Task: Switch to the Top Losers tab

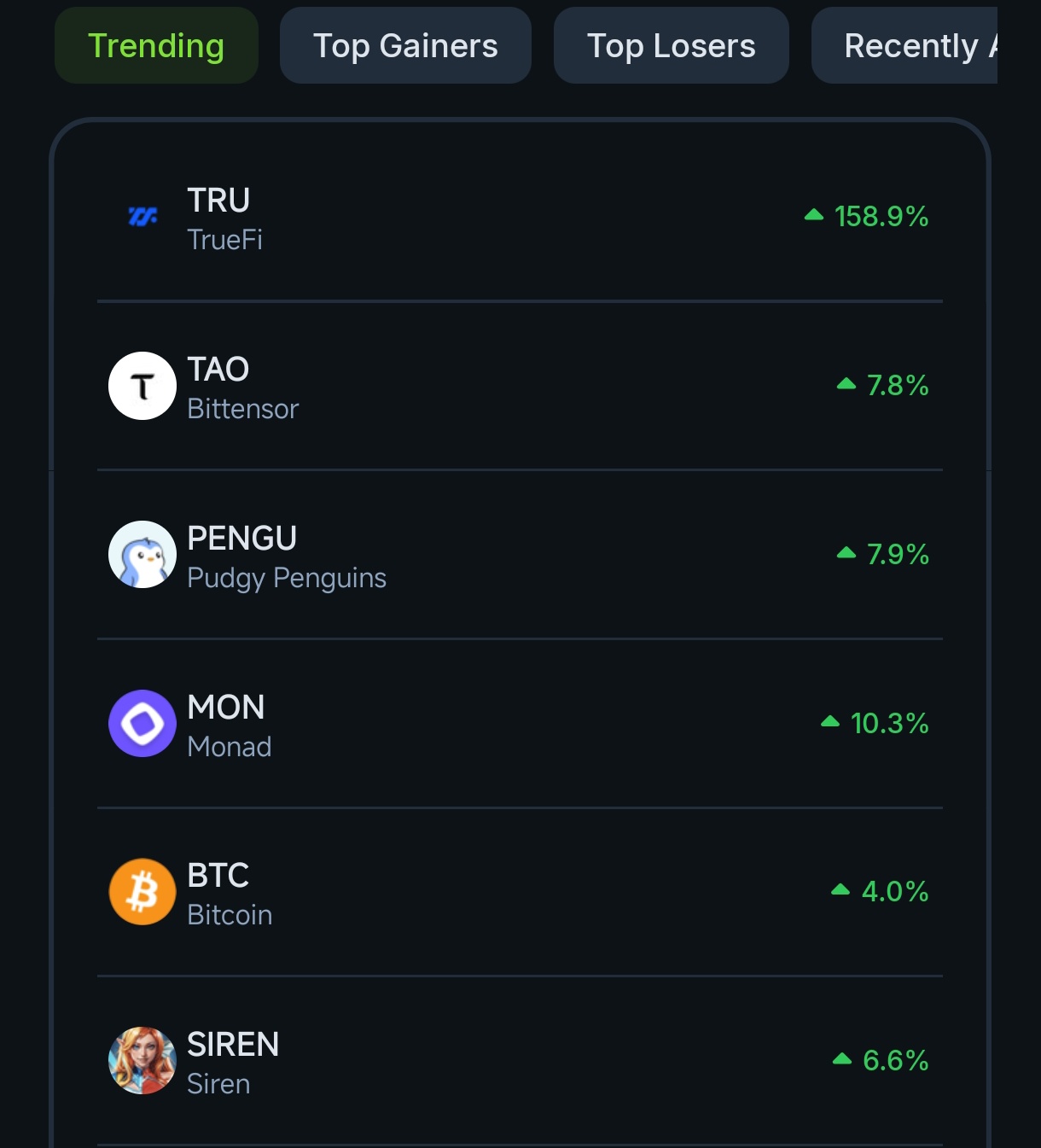Action: [x=671, y=46]
